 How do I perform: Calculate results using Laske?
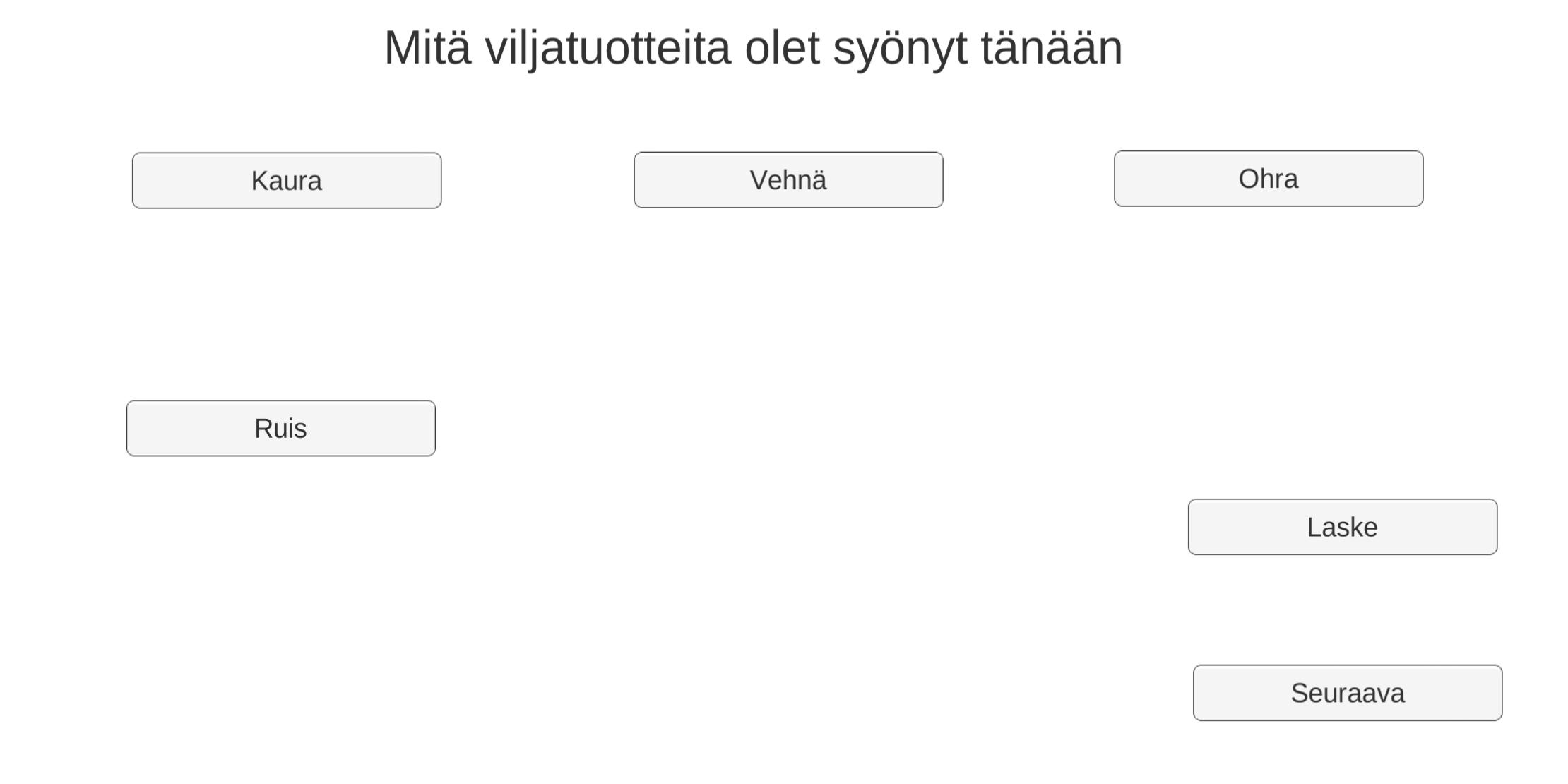pyautogui.click(x=1343, y=528)
